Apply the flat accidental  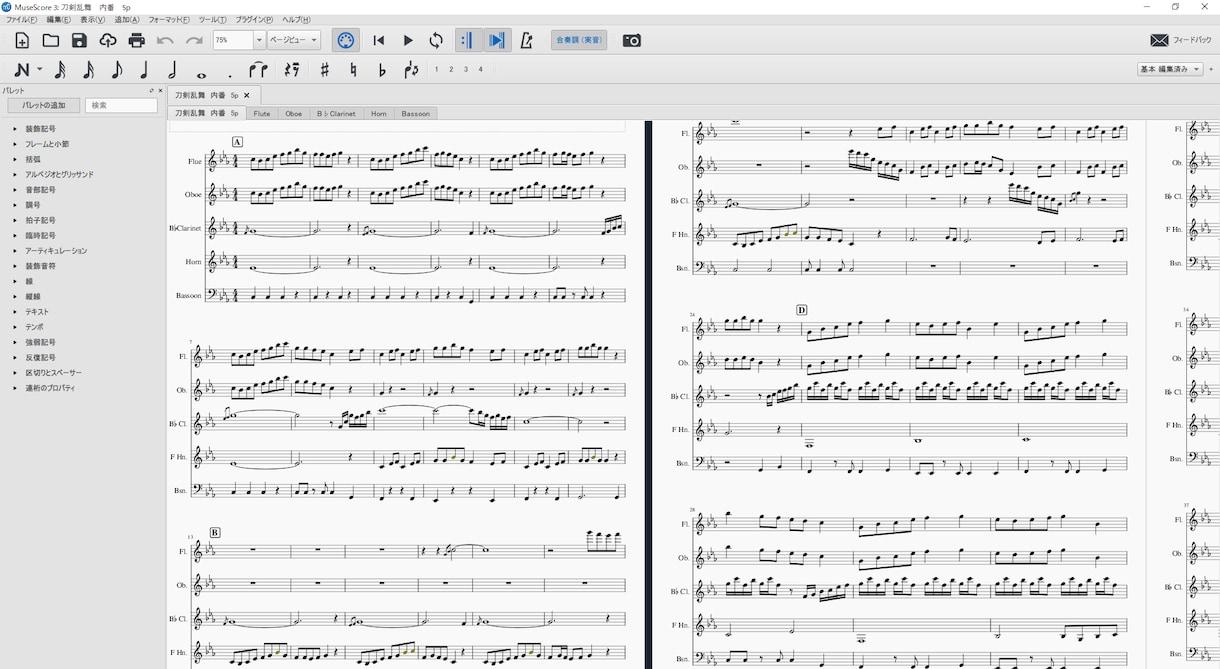(382, 70)
